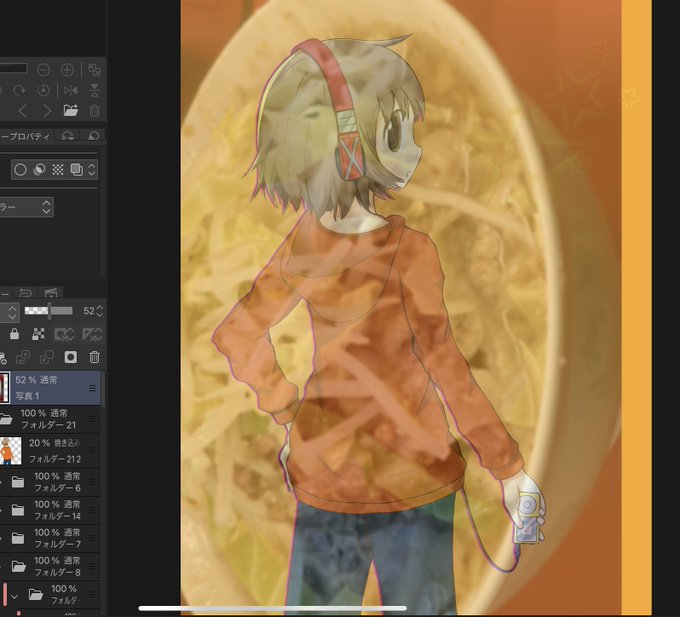Click the zoom in icon in the navigator
The height and width of the screenshot is (617, 680).
[x=67, y=69]
